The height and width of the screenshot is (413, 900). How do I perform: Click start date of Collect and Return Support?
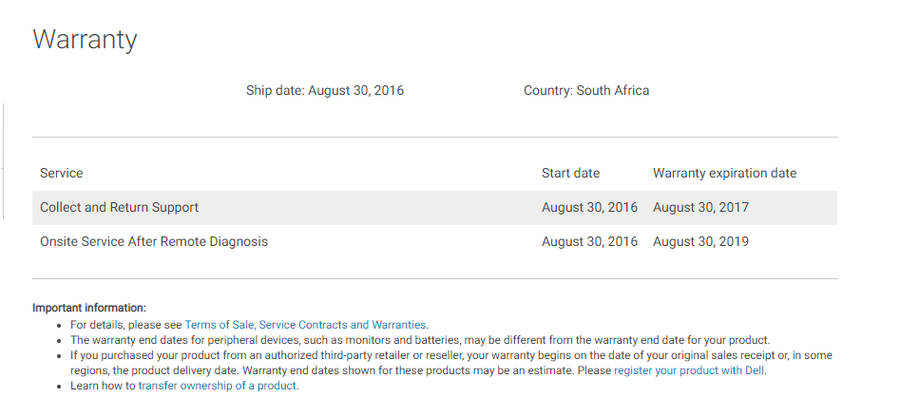[589, 207]
